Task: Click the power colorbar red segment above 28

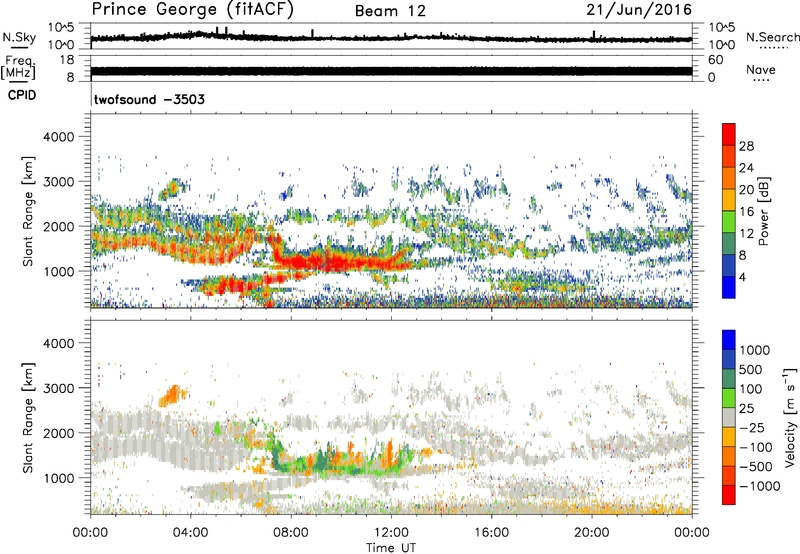Action: point(729,134)
